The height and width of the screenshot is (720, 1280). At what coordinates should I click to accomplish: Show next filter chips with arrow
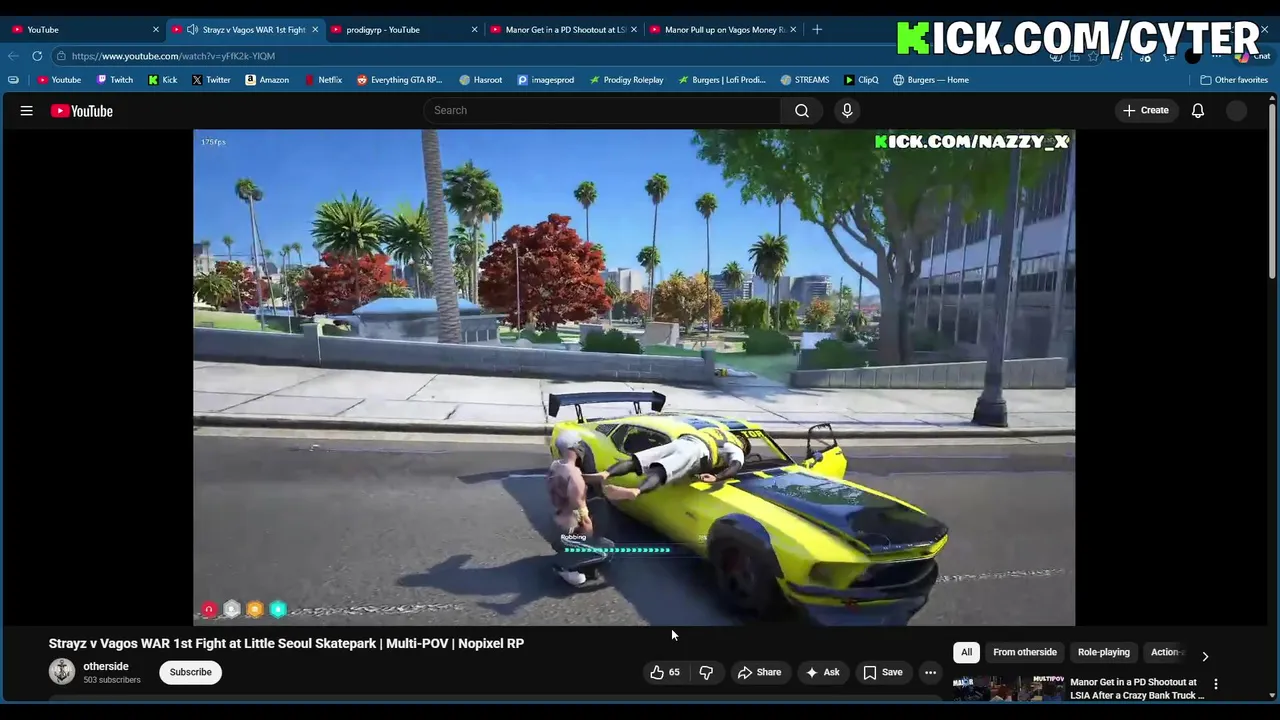click(1205, 656)
